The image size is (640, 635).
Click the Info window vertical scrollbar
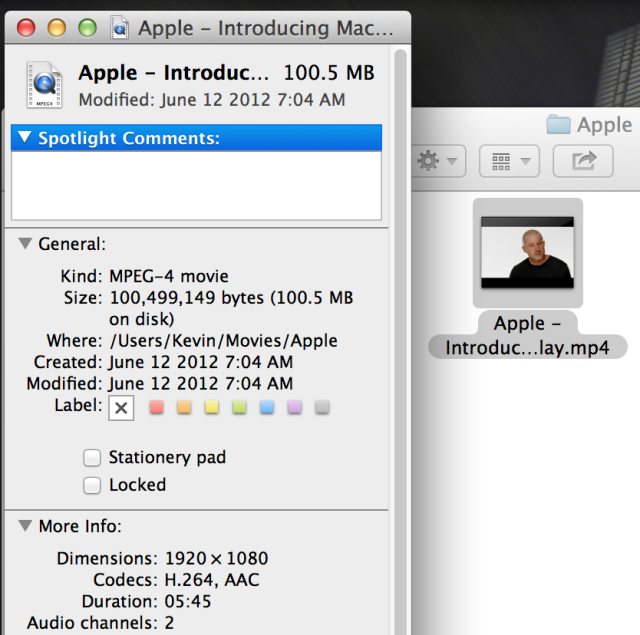point(400,341)
